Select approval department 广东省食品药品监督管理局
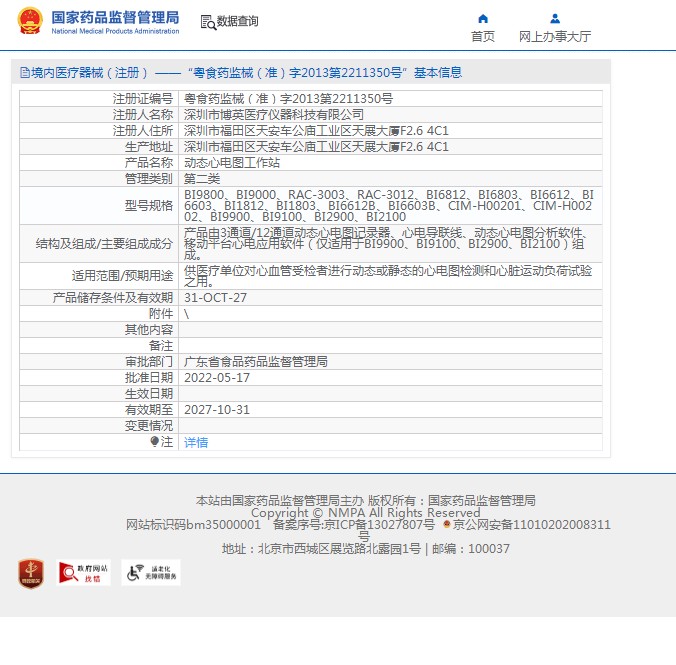Viewport: 676px width, 665px height. pyautogui.click(x=256, y=361)
